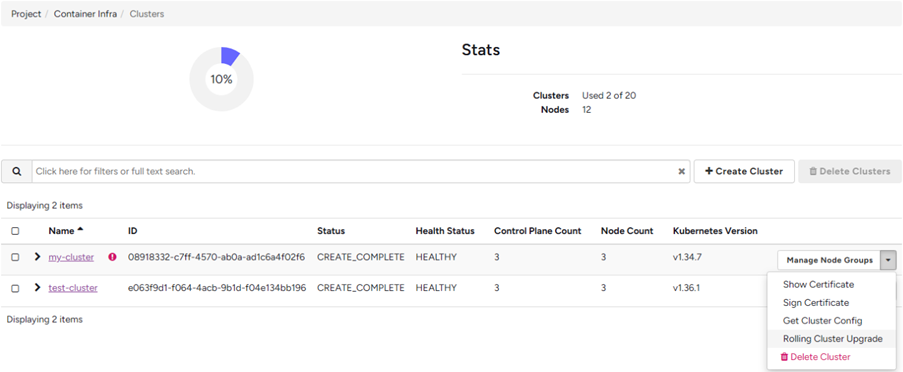Screen dimensions: 903x372
Task: Click the Status column header
Action: (331, 231)
